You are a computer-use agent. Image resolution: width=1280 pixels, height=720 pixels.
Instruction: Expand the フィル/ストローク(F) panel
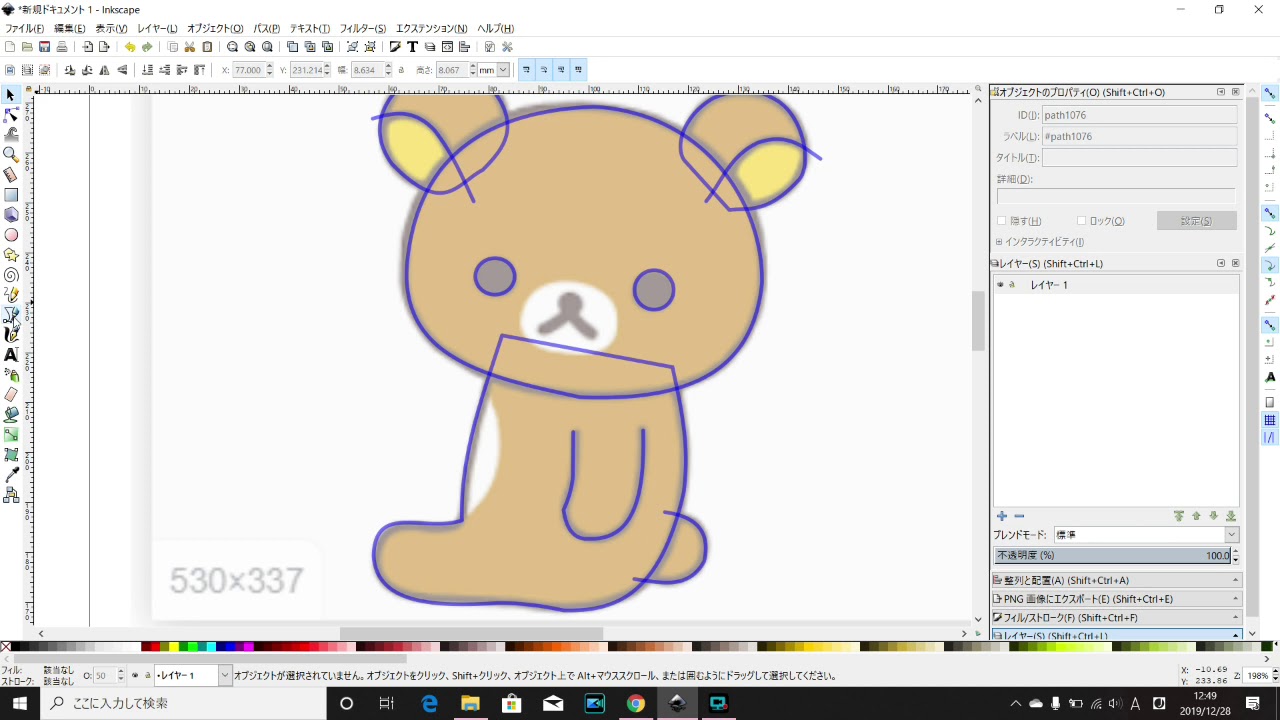1116,618
